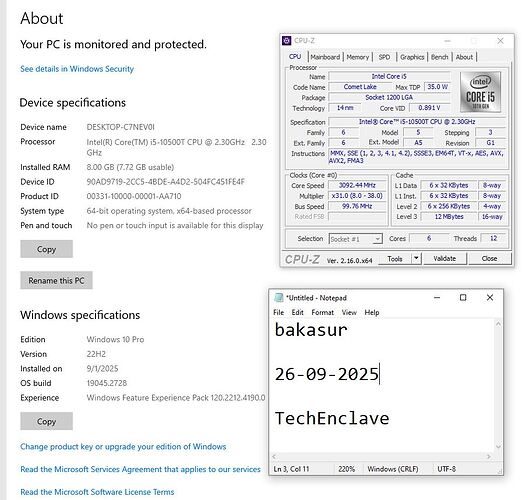Click the Intel Core i5 logo badge

pyautogui.click(x=481, y=92)
